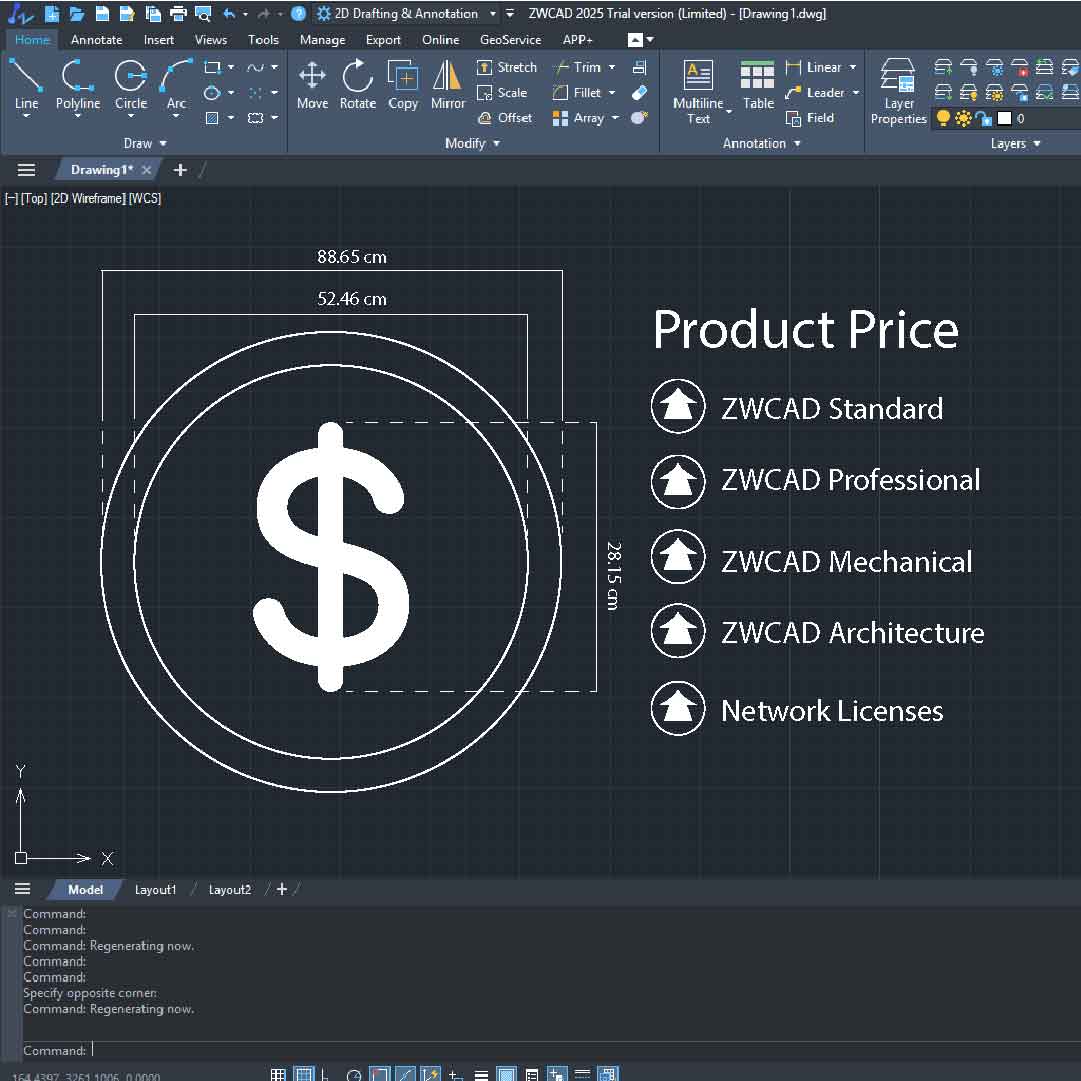1081x1081 pixels.
Task: Click the command line input field
Action: pos(552,1050)
